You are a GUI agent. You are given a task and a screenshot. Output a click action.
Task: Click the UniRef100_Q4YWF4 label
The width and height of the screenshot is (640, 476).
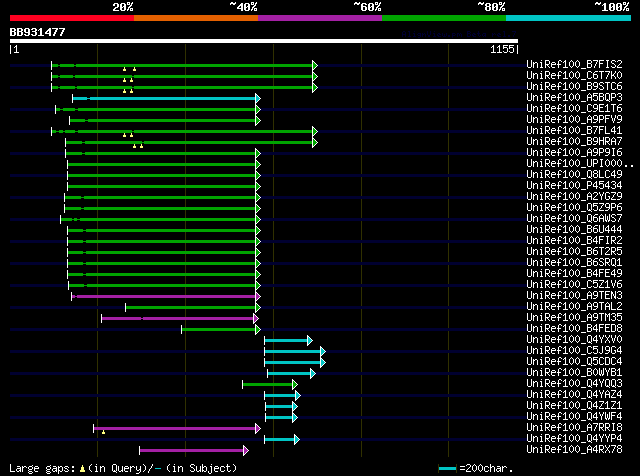pyautogui.click(x=574, y=417)
